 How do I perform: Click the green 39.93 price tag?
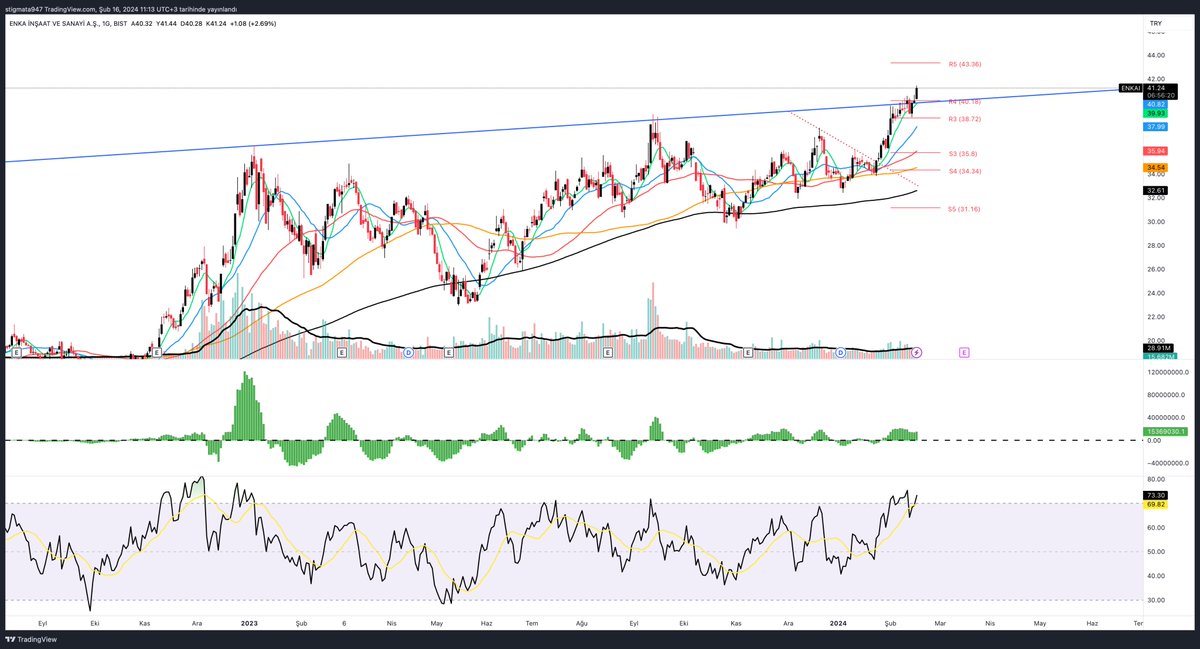(1154, 113)
